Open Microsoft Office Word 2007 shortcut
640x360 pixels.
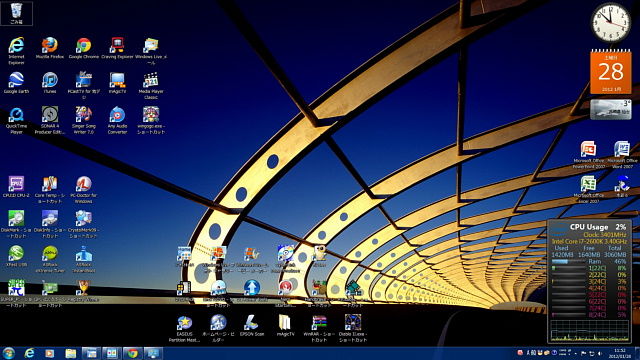point(622,155)
